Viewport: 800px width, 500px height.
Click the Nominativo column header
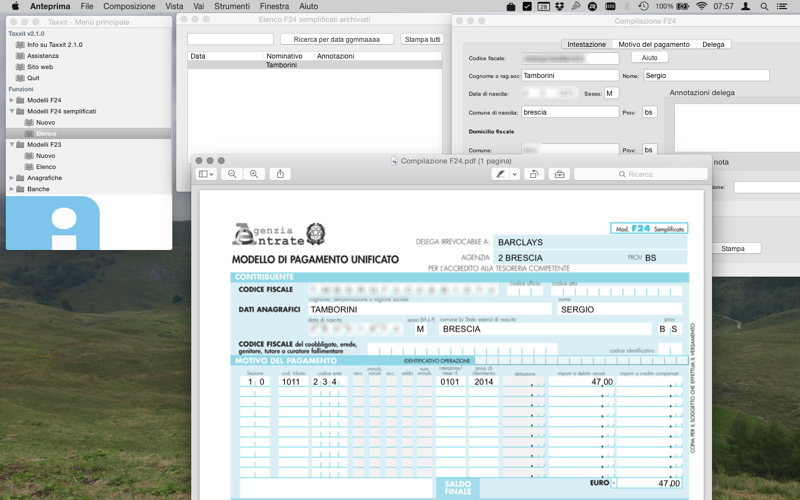(x=289, y=56)
